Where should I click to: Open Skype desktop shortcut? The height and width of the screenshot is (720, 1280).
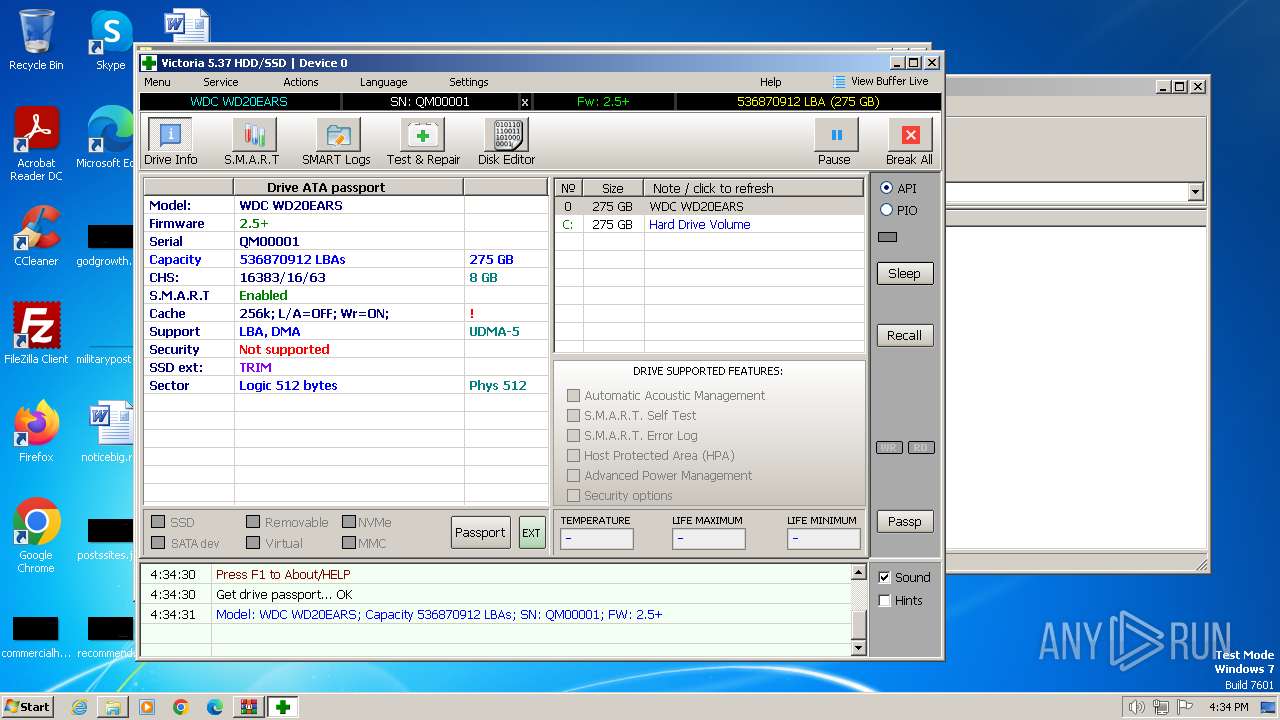[x=111, y=41]
